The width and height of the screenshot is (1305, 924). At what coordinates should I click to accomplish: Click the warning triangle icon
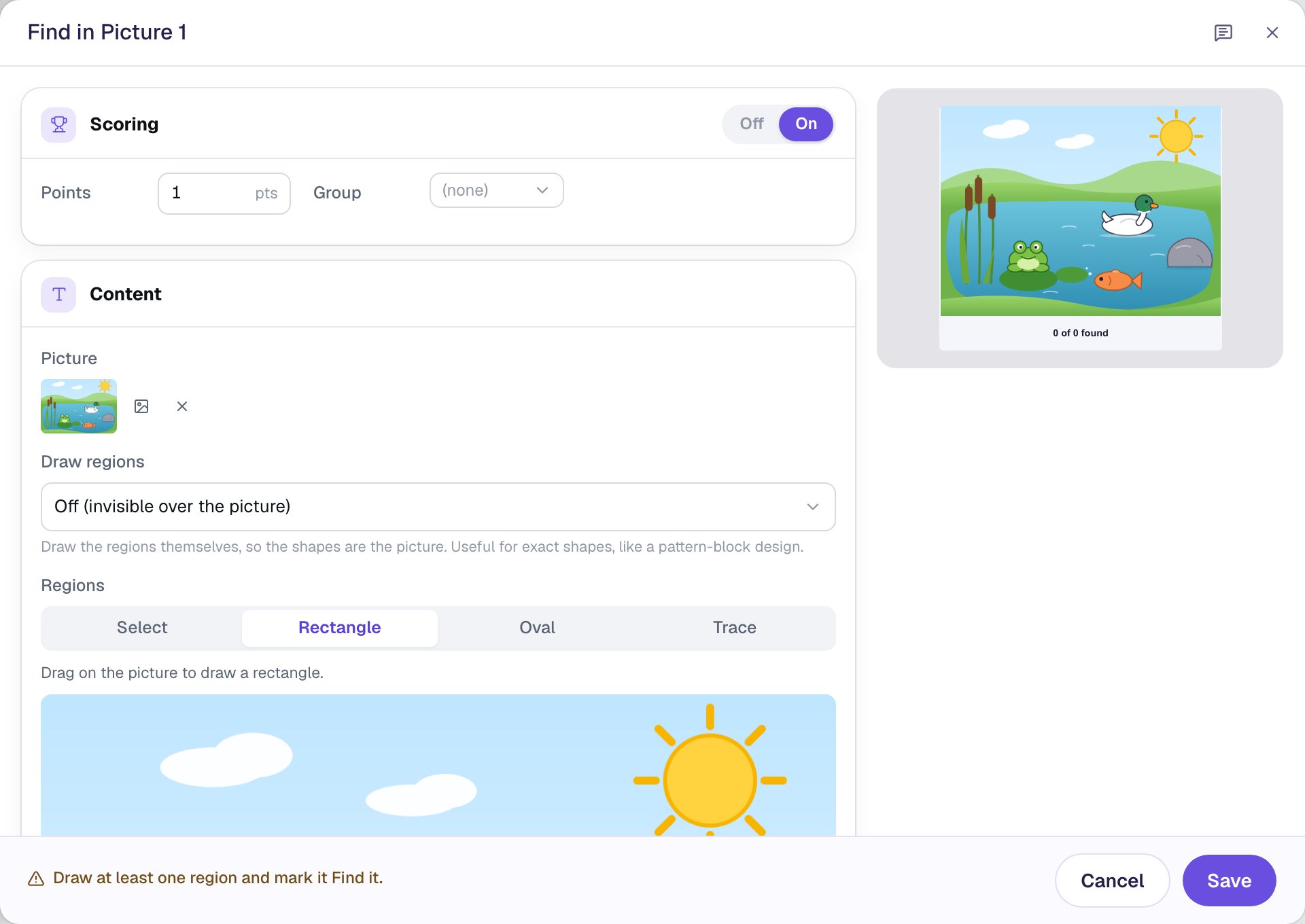(36, 878)
